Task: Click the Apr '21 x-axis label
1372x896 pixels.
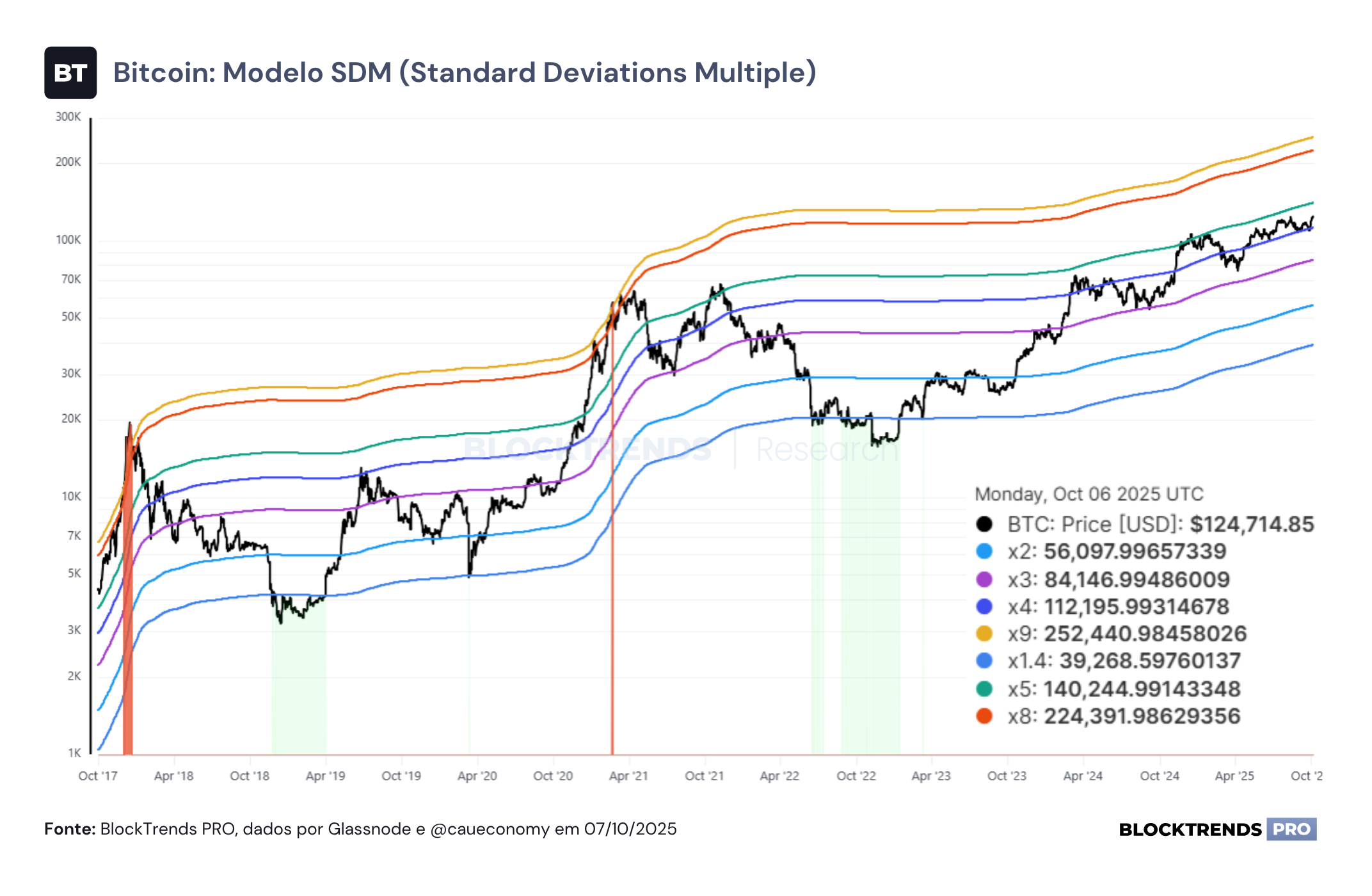Action: click(x=628, y=776)
